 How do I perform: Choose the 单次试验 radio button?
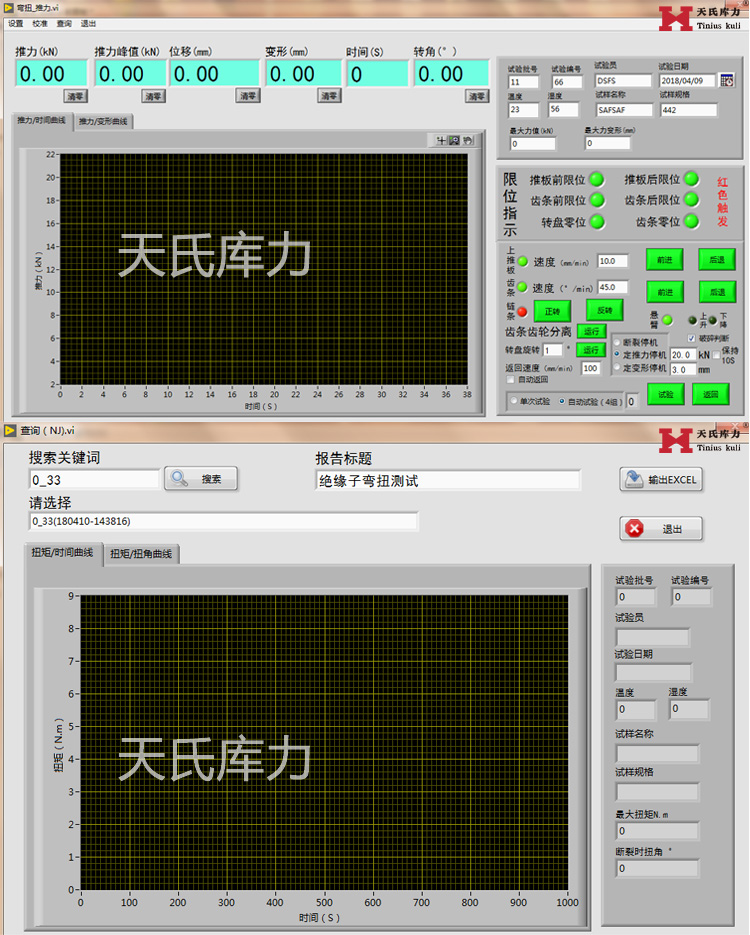513,401
